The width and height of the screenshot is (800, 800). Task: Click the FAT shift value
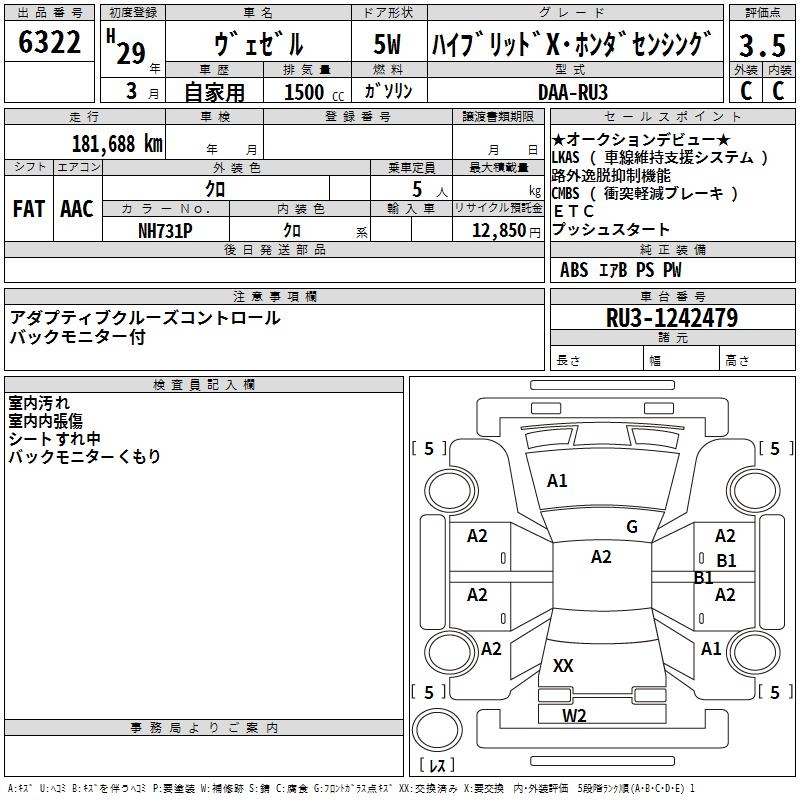[x=29, y=209]
